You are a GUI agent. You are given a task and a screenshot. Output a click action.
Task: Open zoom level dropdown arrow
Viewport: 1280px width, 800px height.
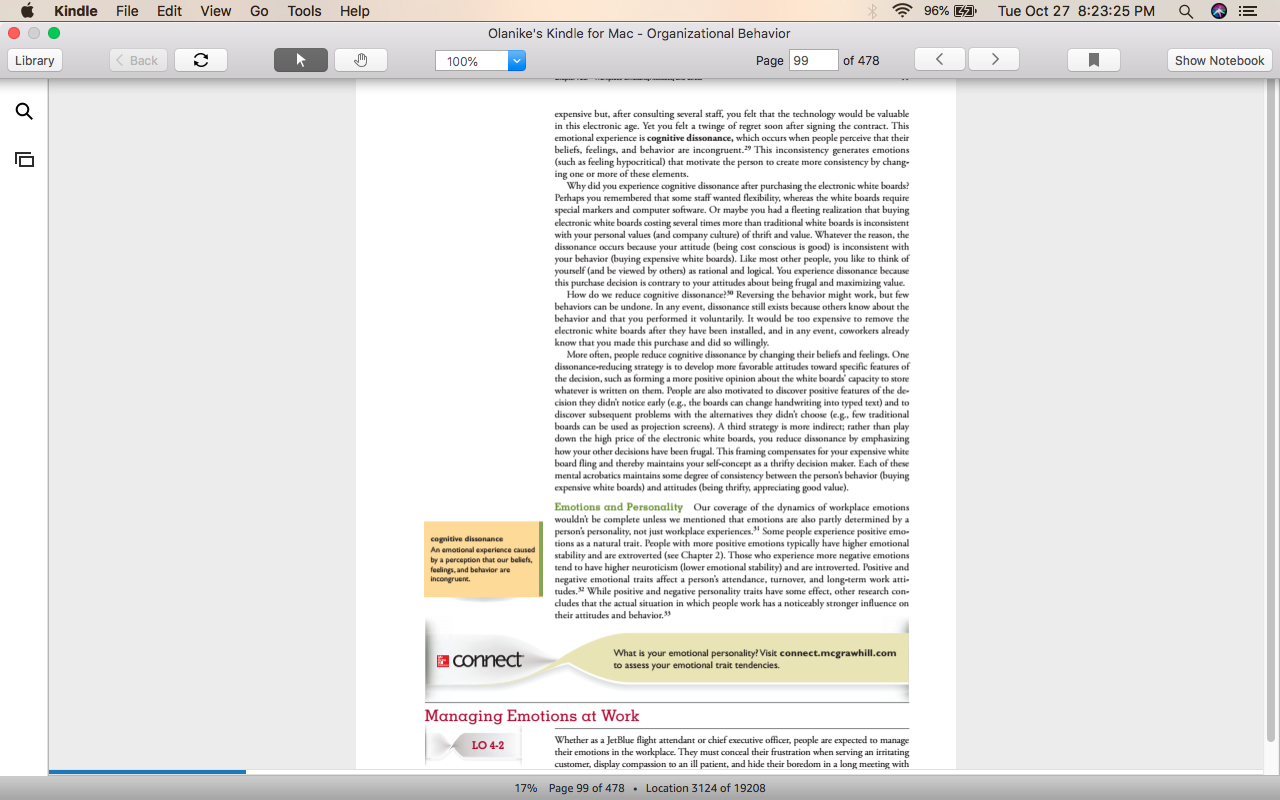(x=517, y=61)
